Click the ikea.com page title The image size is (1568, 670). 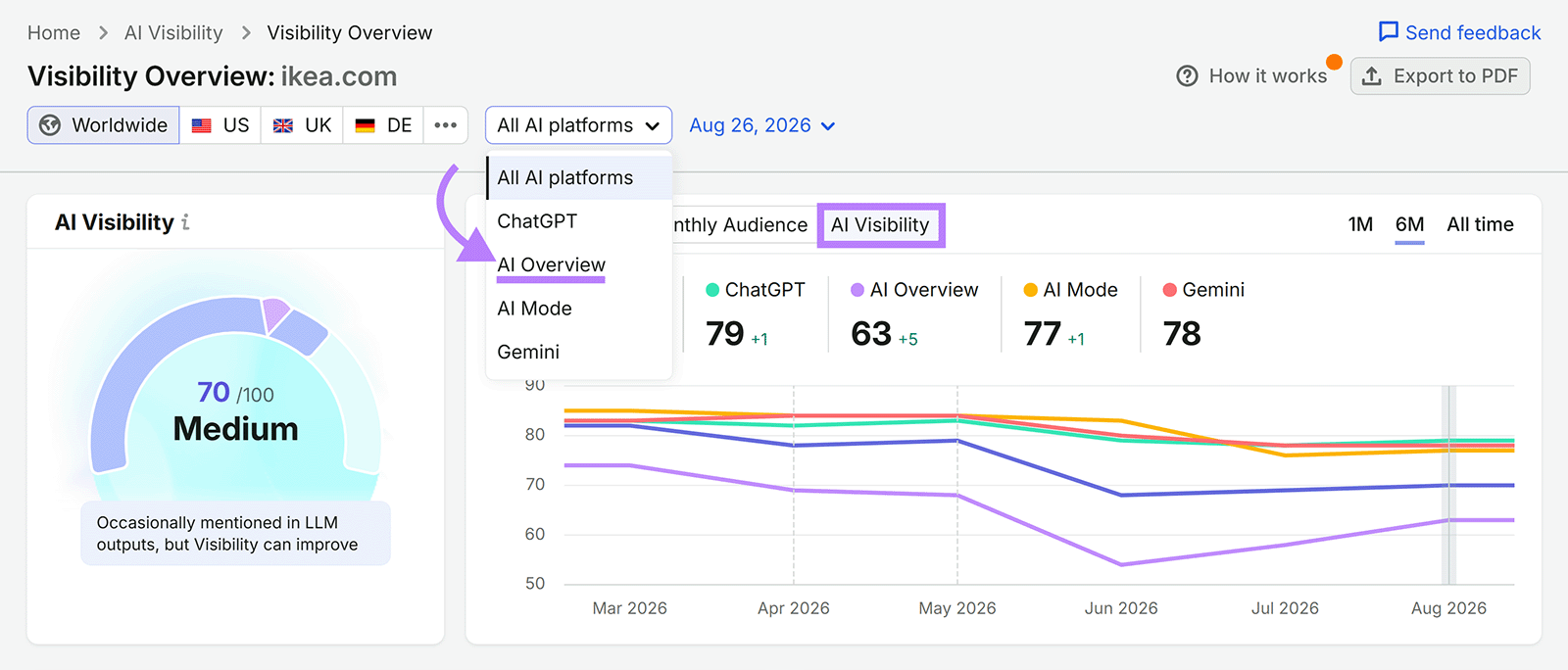coord(339,76)
